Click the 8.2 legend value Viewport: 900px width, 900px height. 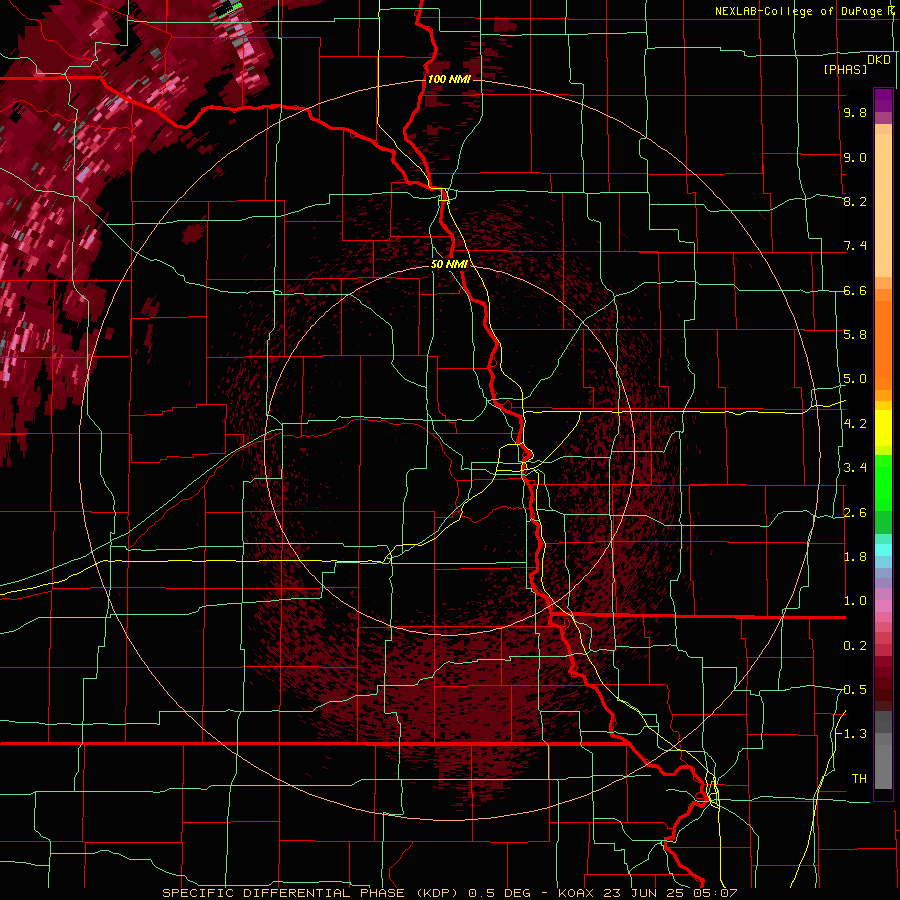coord(855,201)
